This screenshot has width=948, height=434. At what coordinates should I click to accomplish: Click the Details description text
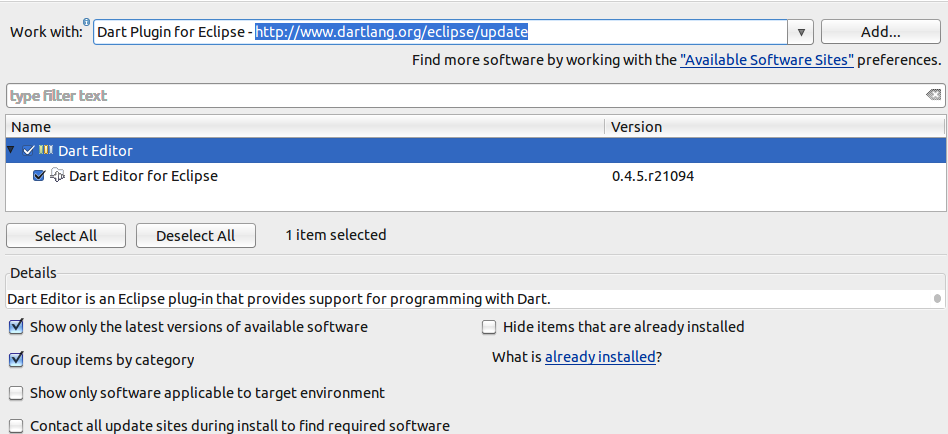click(x=279, y=299)
